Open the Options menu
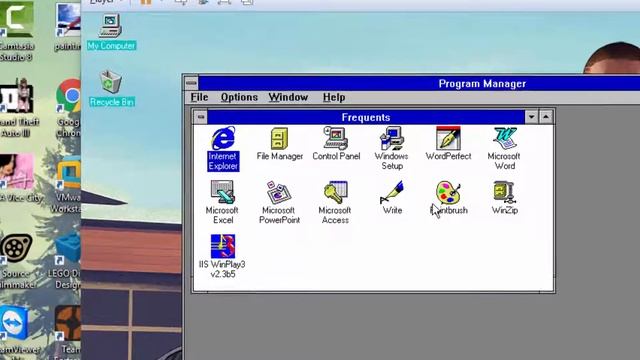 [x=239, y=97]
